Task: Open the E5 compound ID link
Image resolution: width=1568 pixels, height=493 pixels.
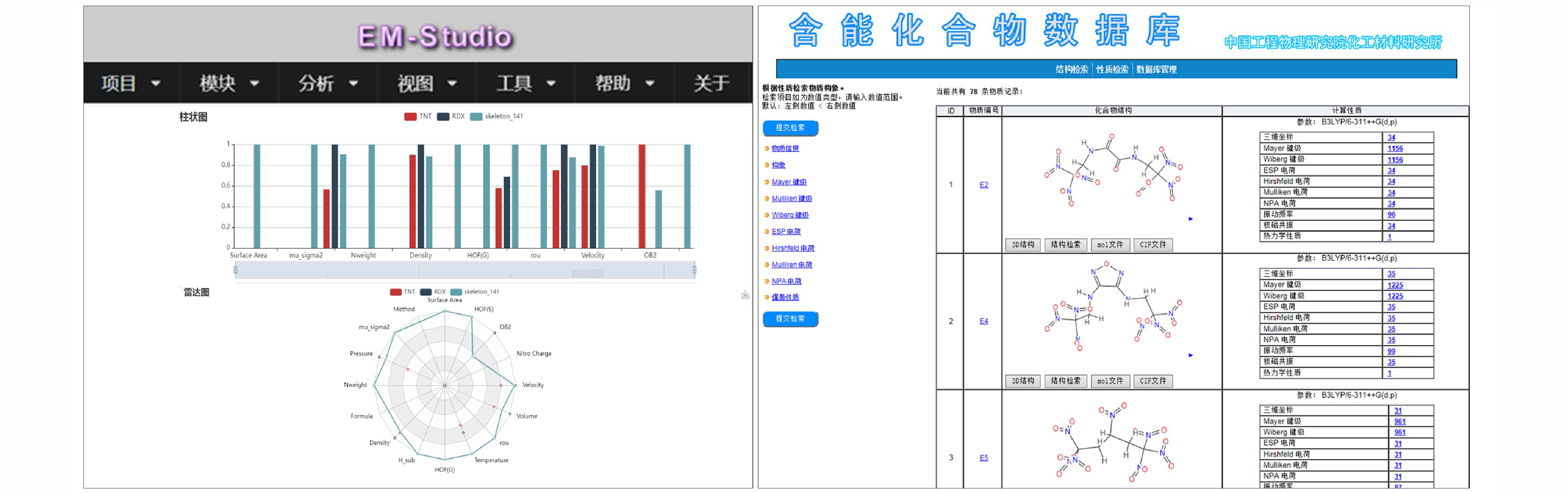Action: click(x=984, y=458)
